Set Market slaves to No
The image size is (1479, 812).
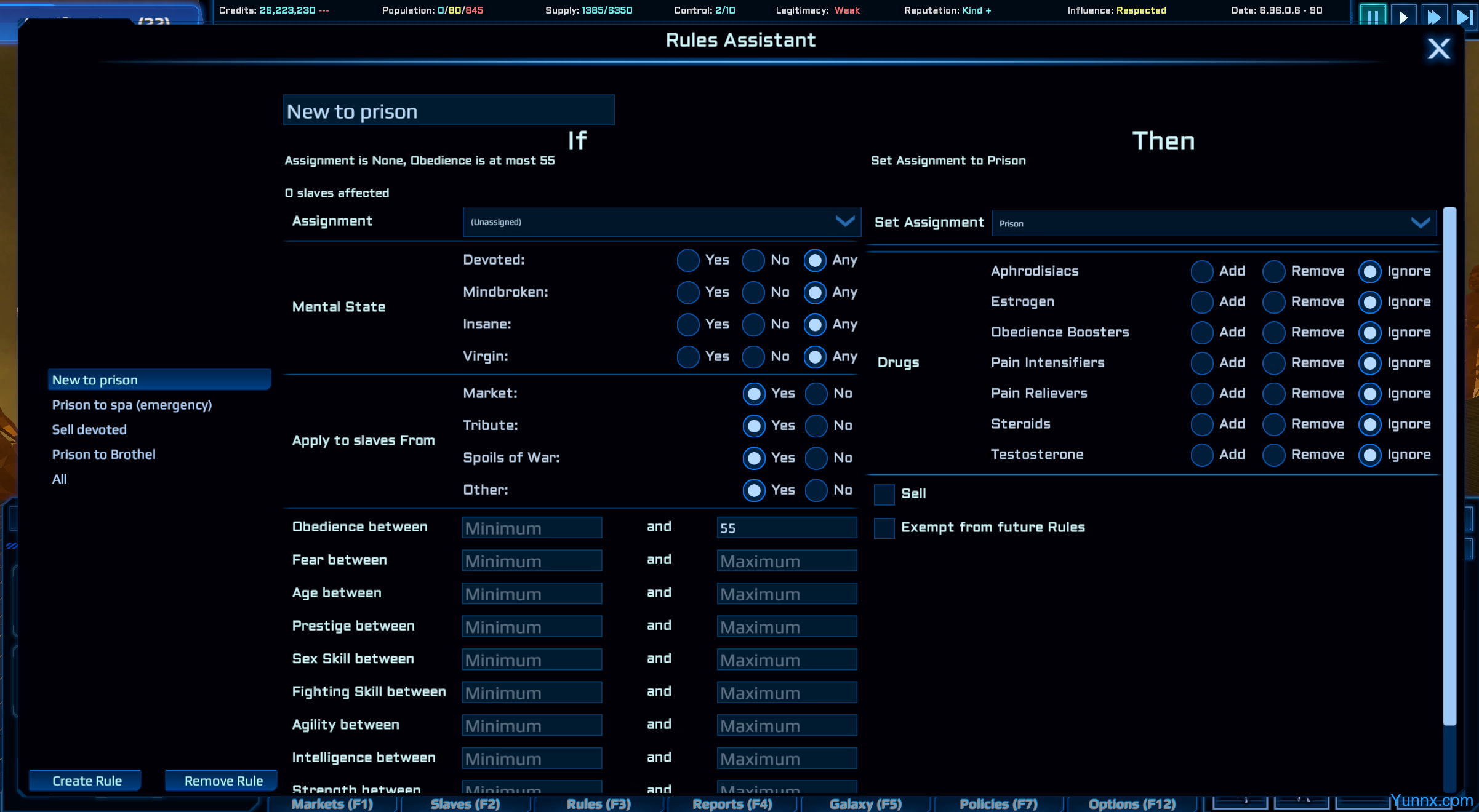[x=816, y=394]
